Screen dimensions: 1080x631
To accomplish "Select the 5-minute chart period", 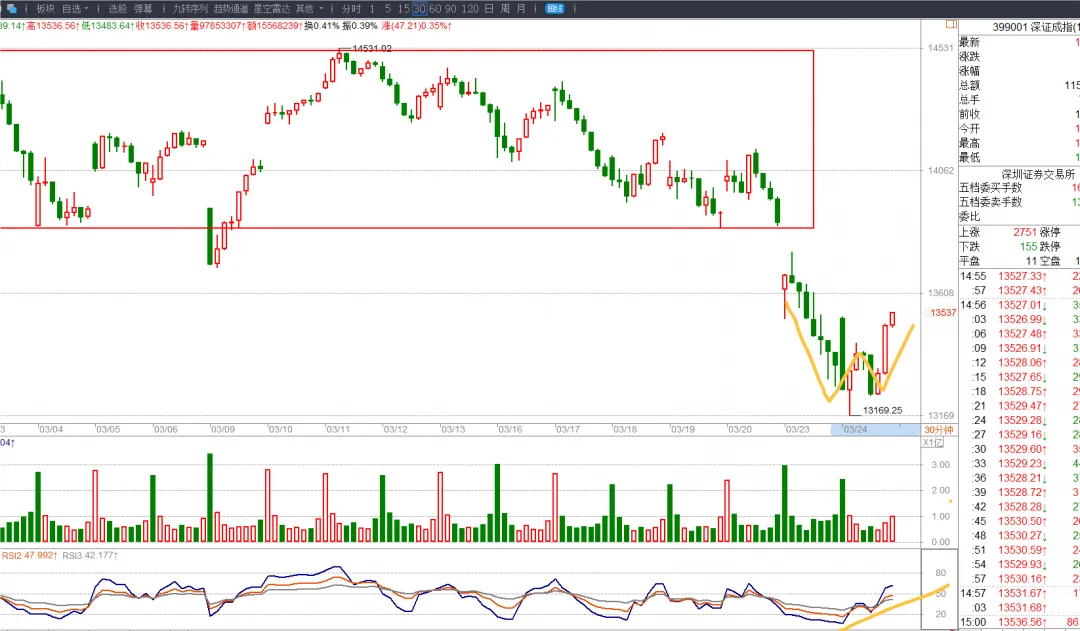I will pos(388,8).
